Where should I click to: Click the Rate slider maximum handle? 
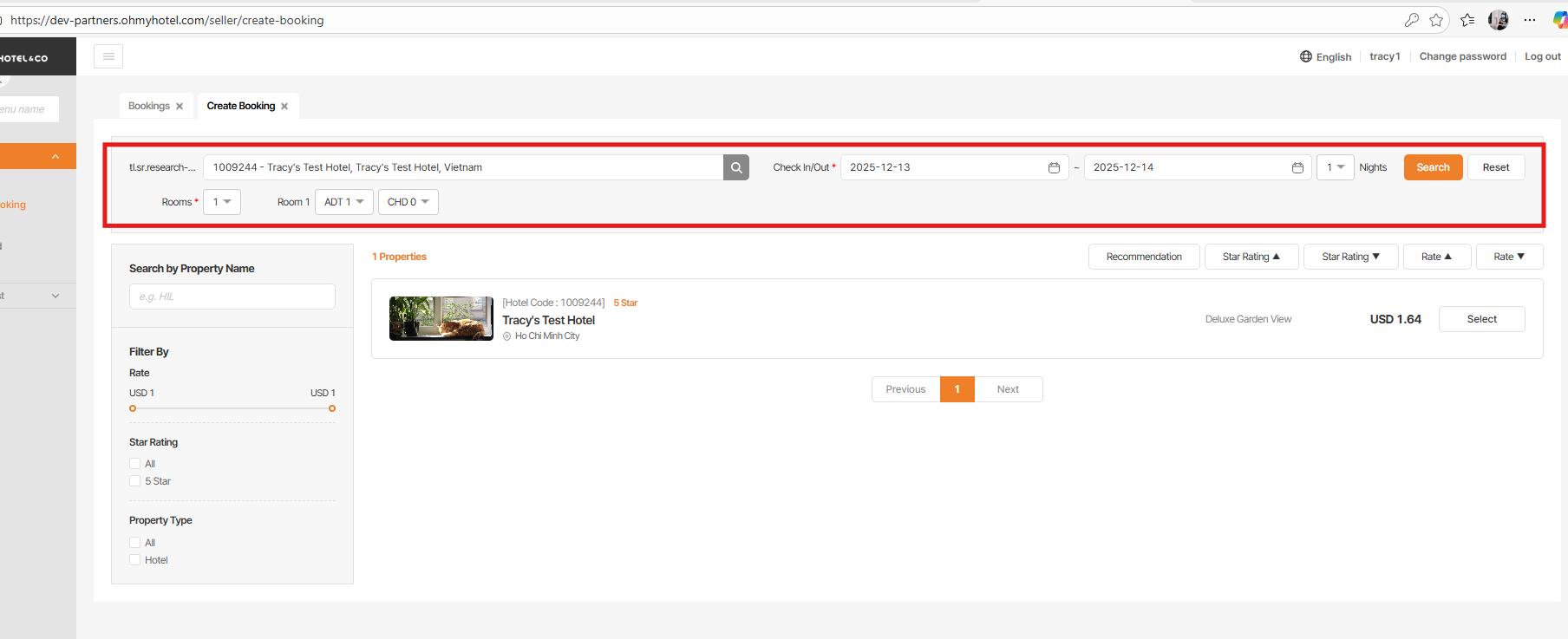pos(332,408)
